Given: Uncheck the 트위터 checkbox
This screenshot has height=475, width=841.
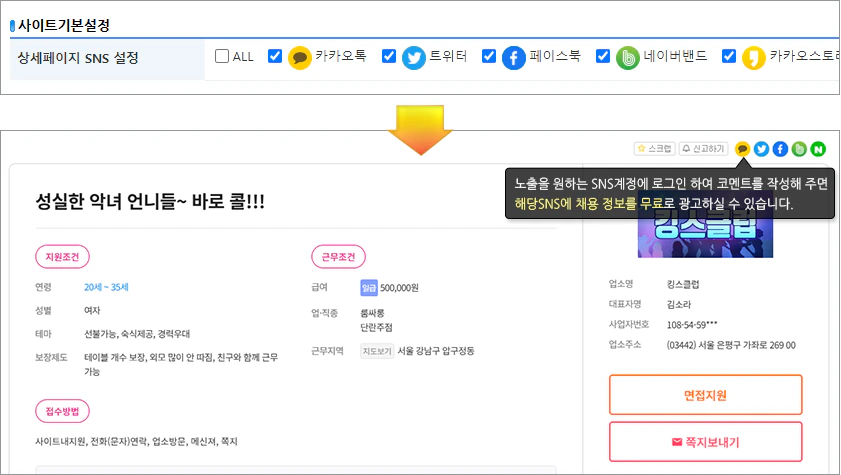Looking at the screenshot, I should (x=389, y=56).
